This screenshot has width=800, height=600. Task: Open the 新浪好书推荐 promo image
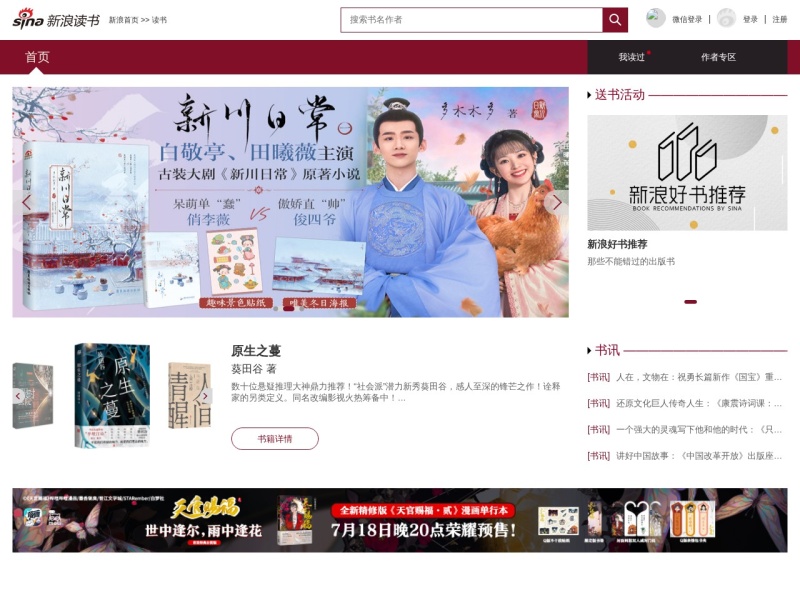(687, 172)
